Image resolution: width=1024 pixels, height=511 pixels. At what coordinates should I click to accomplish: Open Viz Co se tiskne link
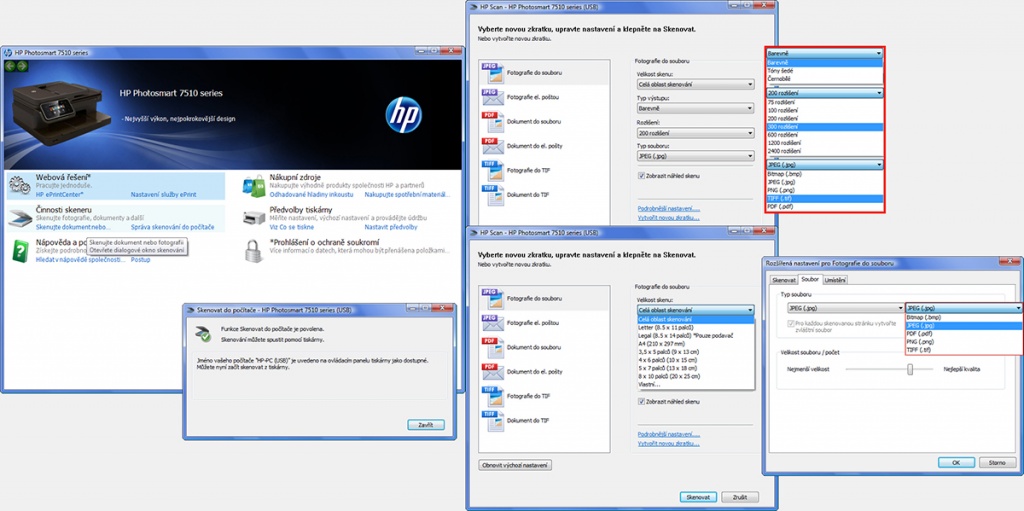click(x=291, y=227)
